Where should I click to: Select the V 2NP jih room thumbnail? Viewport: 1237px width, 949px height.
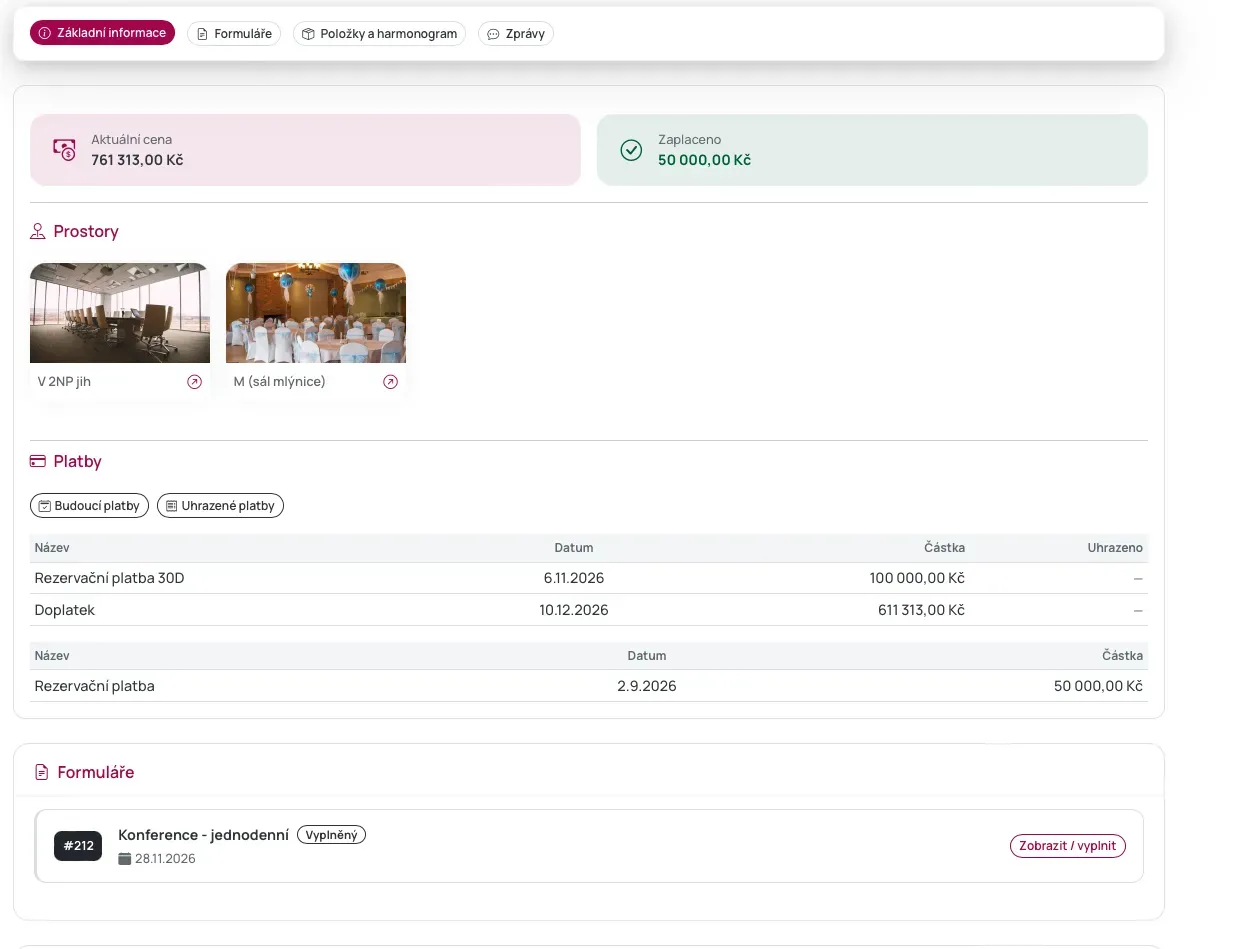(x=120, y=313)
